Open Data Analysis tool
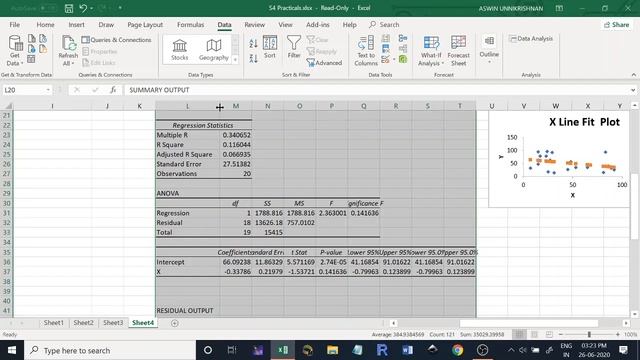640x360 pixels. pyautogui.click(x=531, y=39)
